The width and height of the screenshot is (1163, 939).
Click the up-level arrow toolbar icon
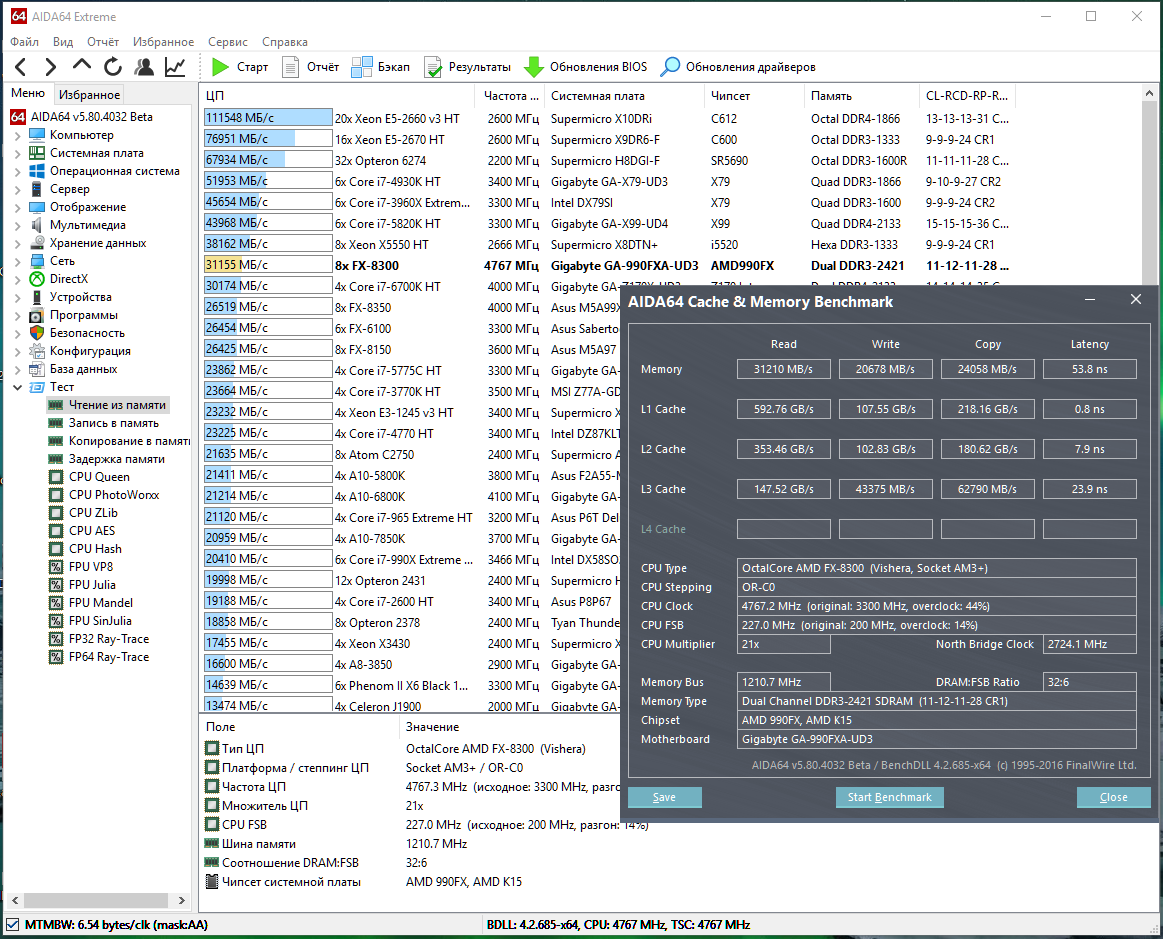(x=82, y=65)
